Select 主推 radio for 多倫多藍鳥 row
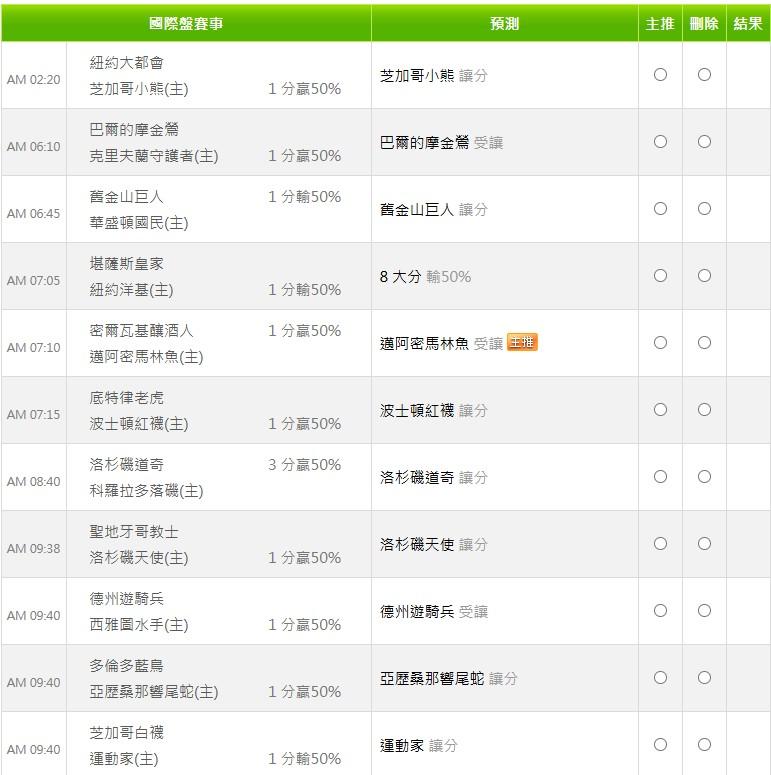Viewport: 771px width, 775px height. pos(660,678)
